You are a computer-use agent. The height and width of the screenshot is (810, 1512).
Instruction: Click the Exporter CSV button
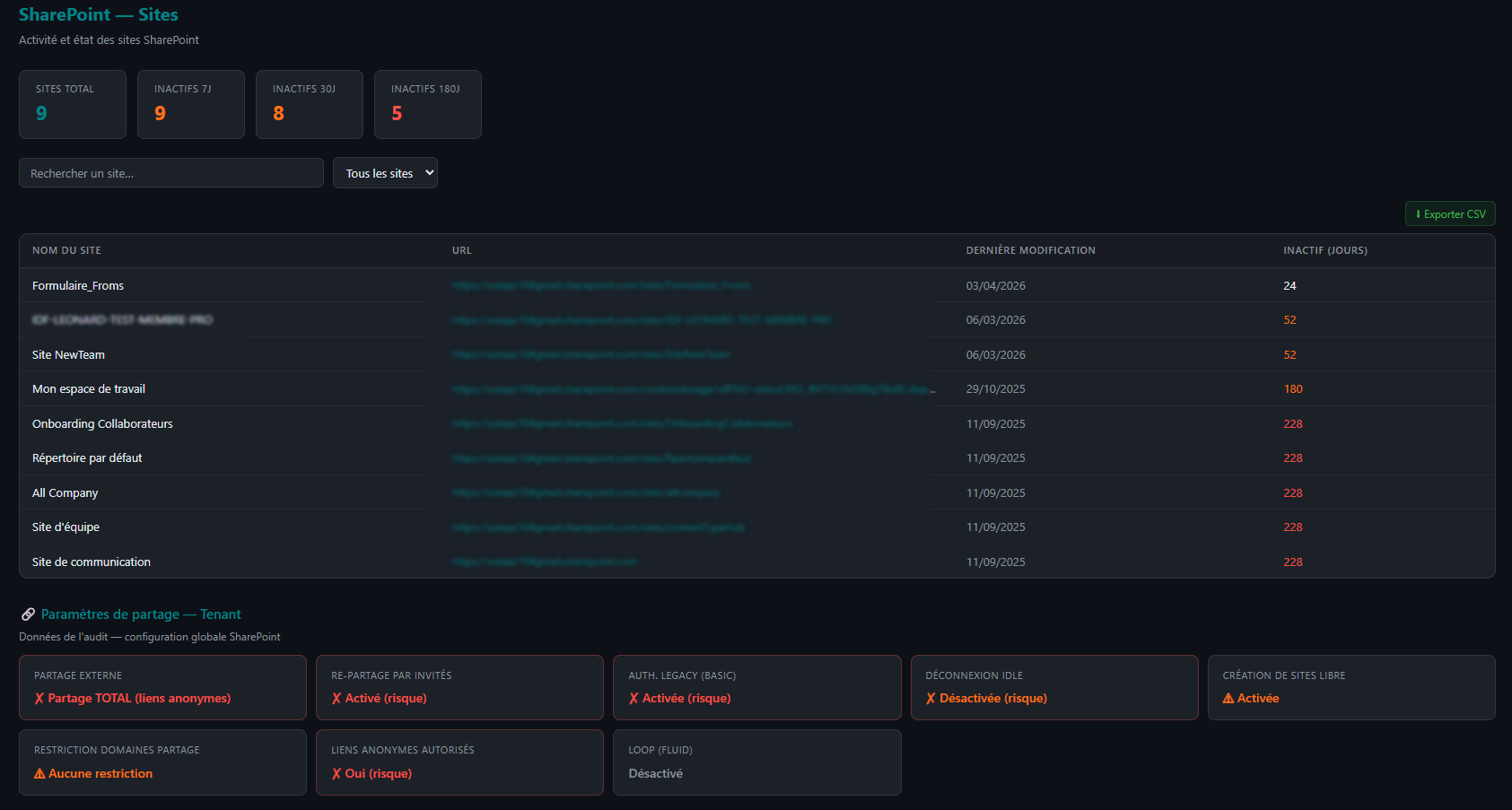coord(1449,214)
